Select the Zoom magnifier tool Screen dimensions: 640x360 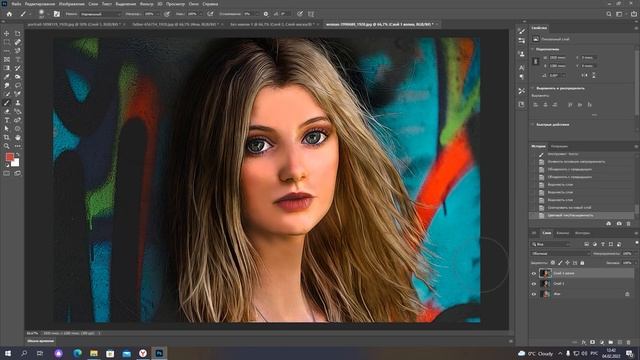click(7, 146)
